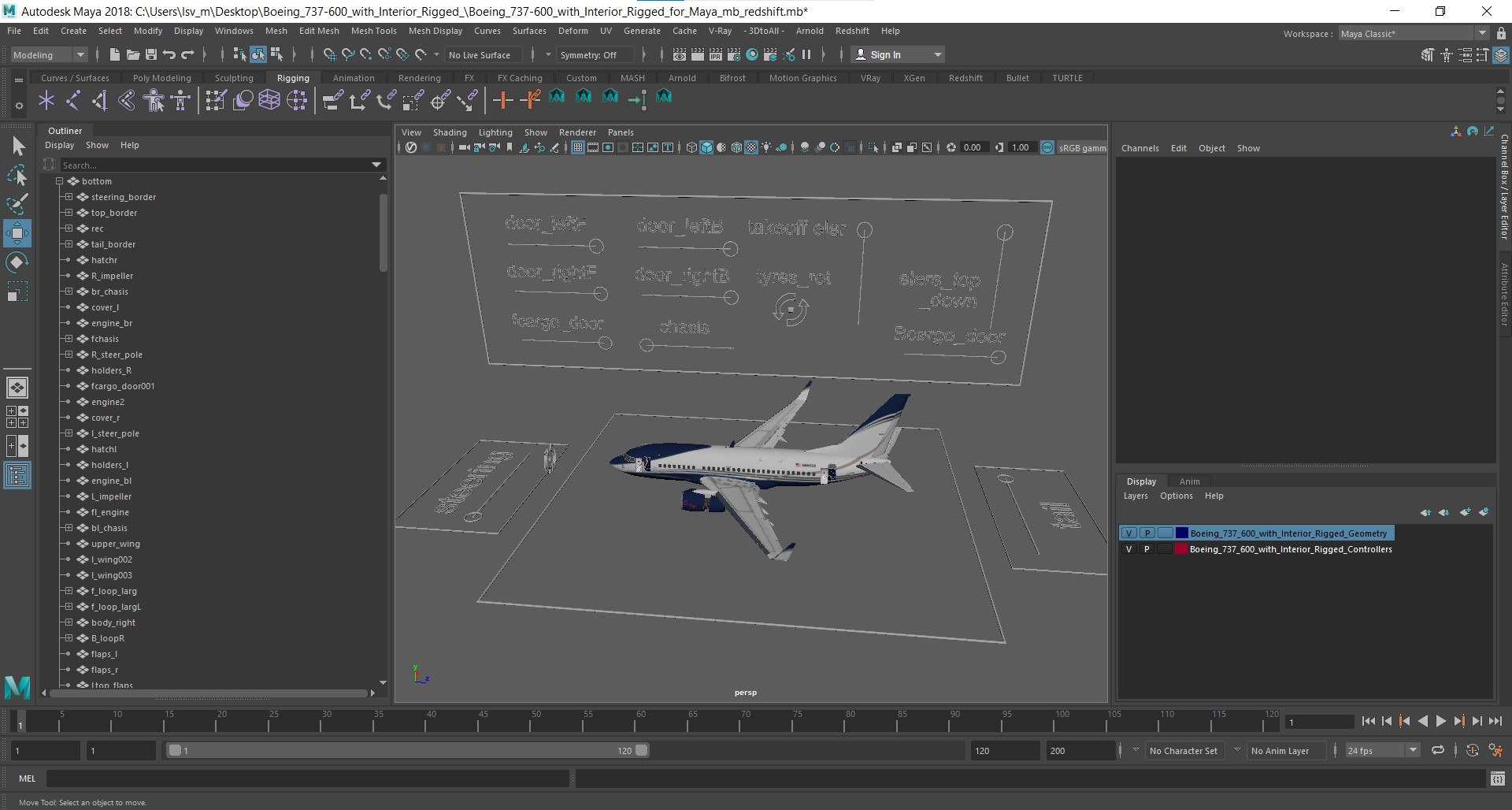Go to start of playback range

(x=1368, y=721)
